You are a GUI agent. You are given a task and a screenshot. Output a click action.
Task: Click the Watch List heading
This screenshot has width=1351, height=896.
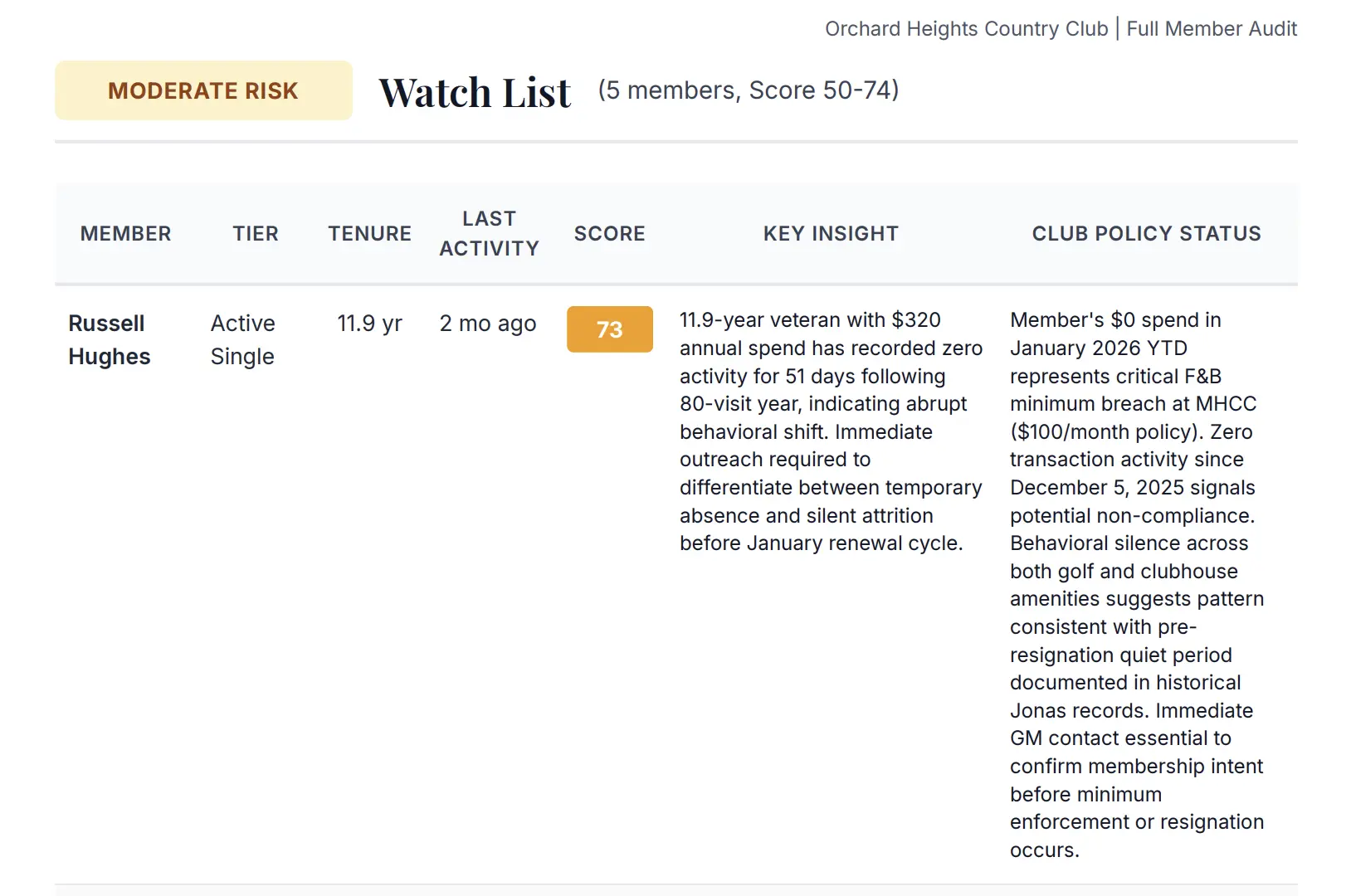click(475, 92)
